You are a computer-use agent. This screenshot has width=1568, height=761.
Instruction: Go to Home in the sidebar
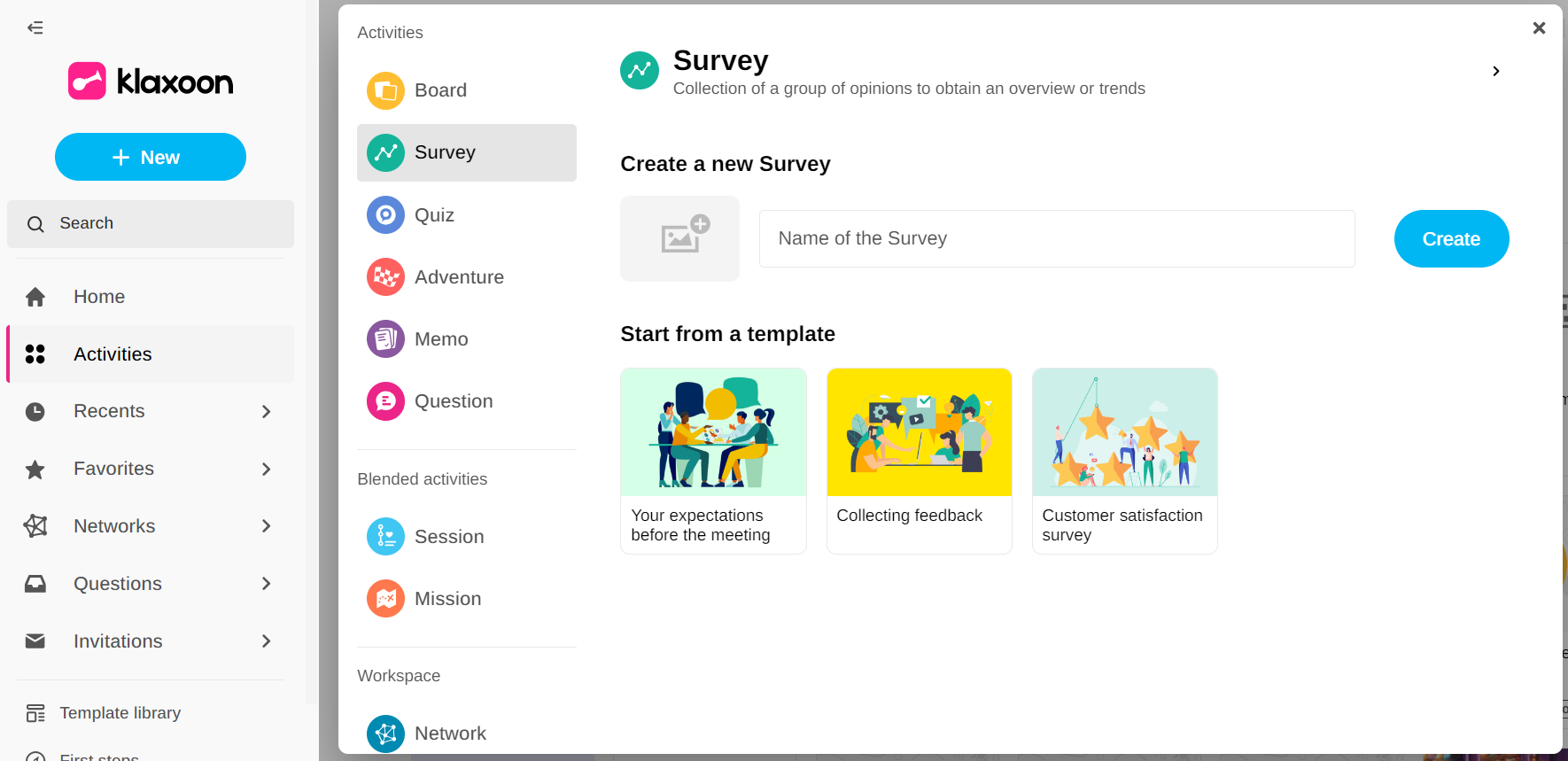point(98,297)
